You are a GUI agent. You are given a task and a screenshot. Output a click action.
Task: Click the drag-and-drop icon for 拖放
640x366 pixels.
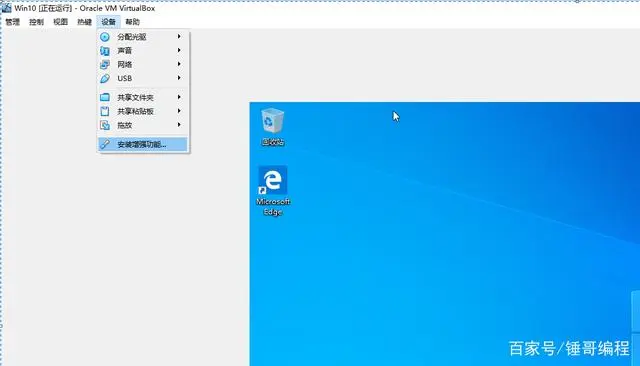(105, 125)
